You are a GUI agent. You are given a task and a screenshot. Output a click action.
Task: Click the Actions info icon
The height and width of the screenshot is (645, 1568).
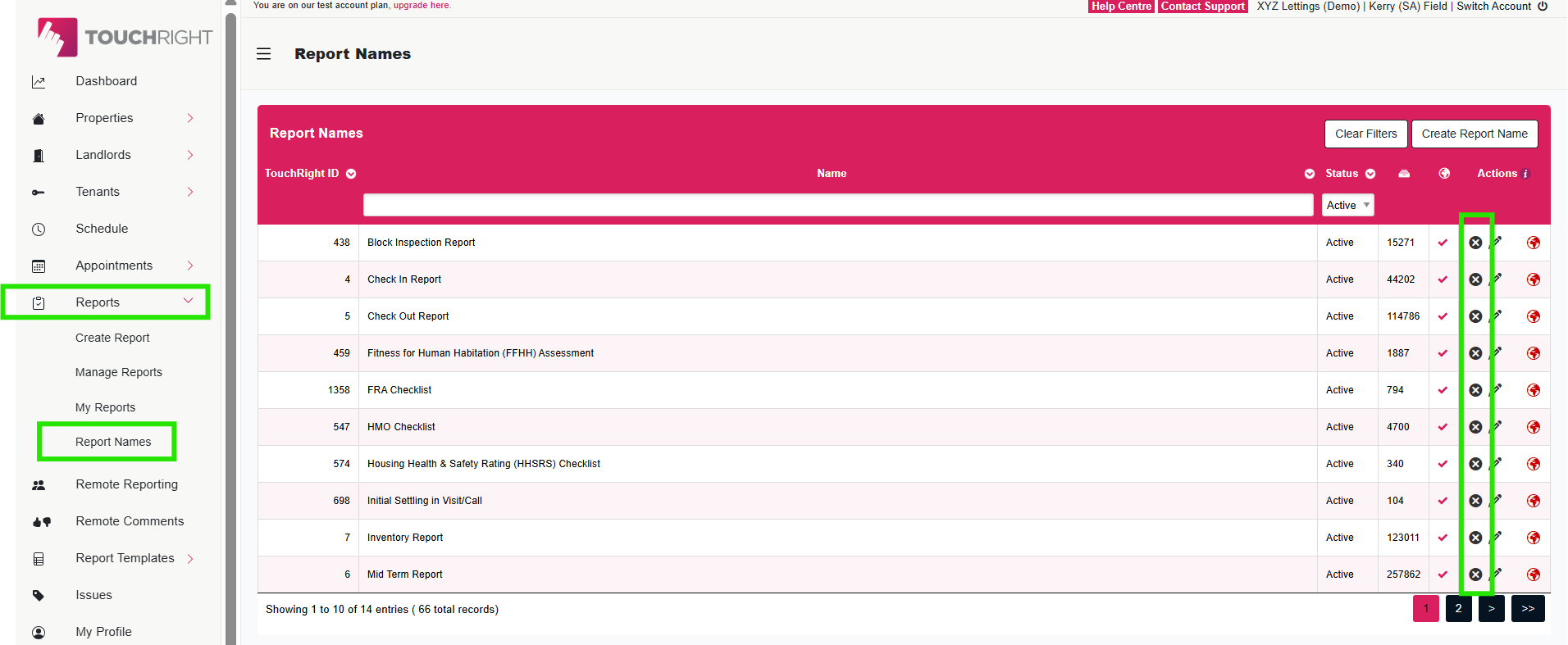point(1526,174)
